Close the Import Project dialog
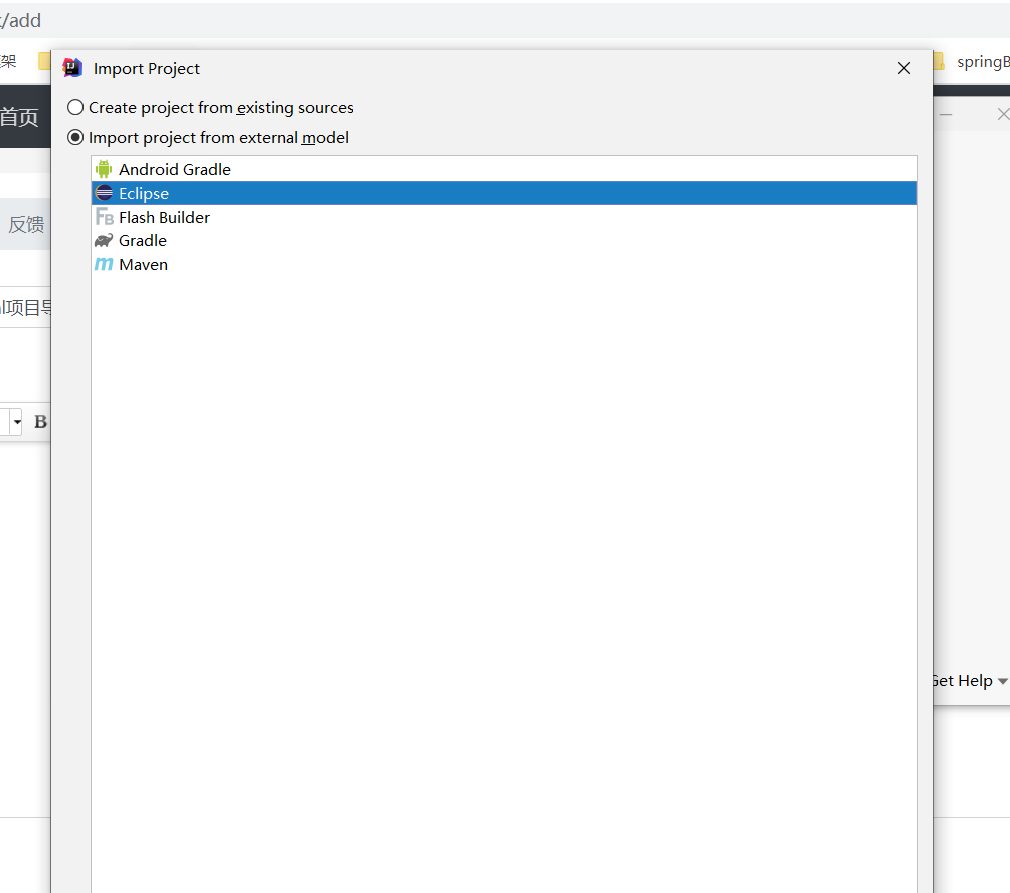The height and width of the screenshot is (893, 1010). (904, 68)
